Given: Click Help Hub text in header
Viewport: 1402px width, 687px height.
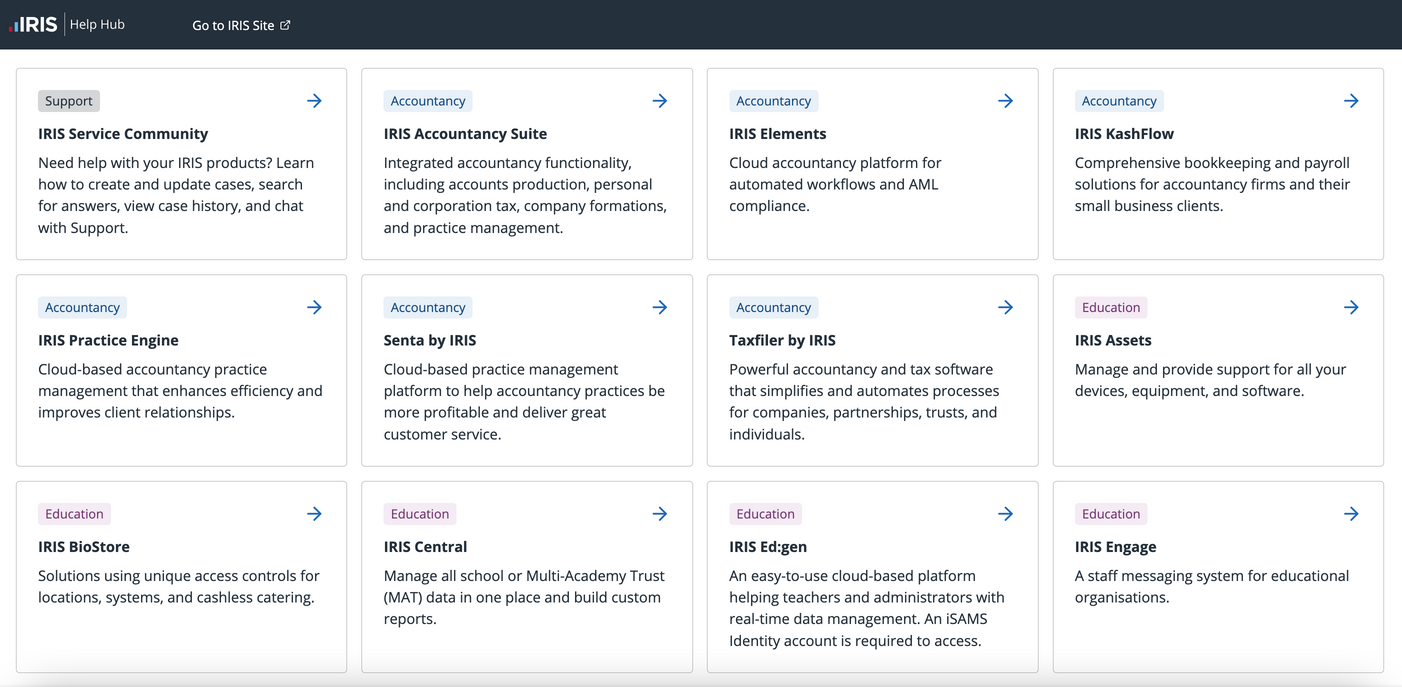Looking at the screenshot, I should (97, 24).
